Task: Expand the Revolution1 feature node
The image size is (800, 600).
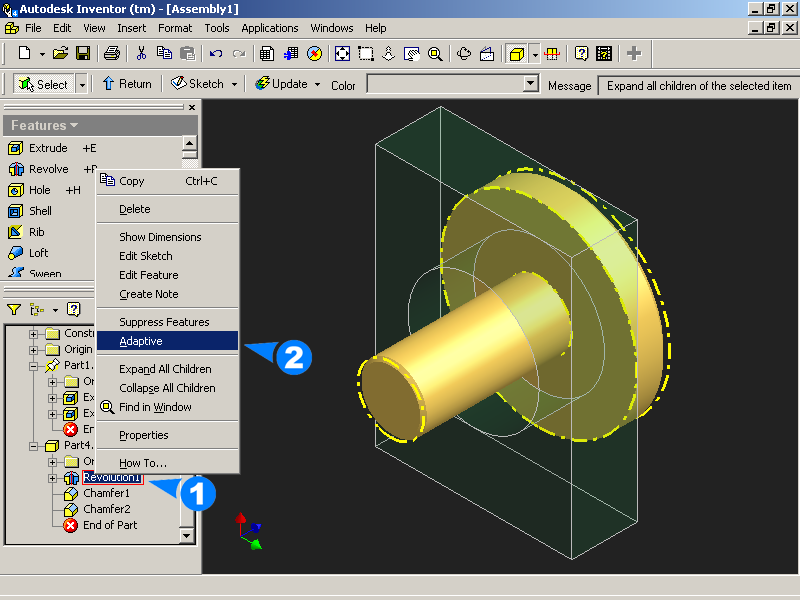Action: (x=53, y=478)
